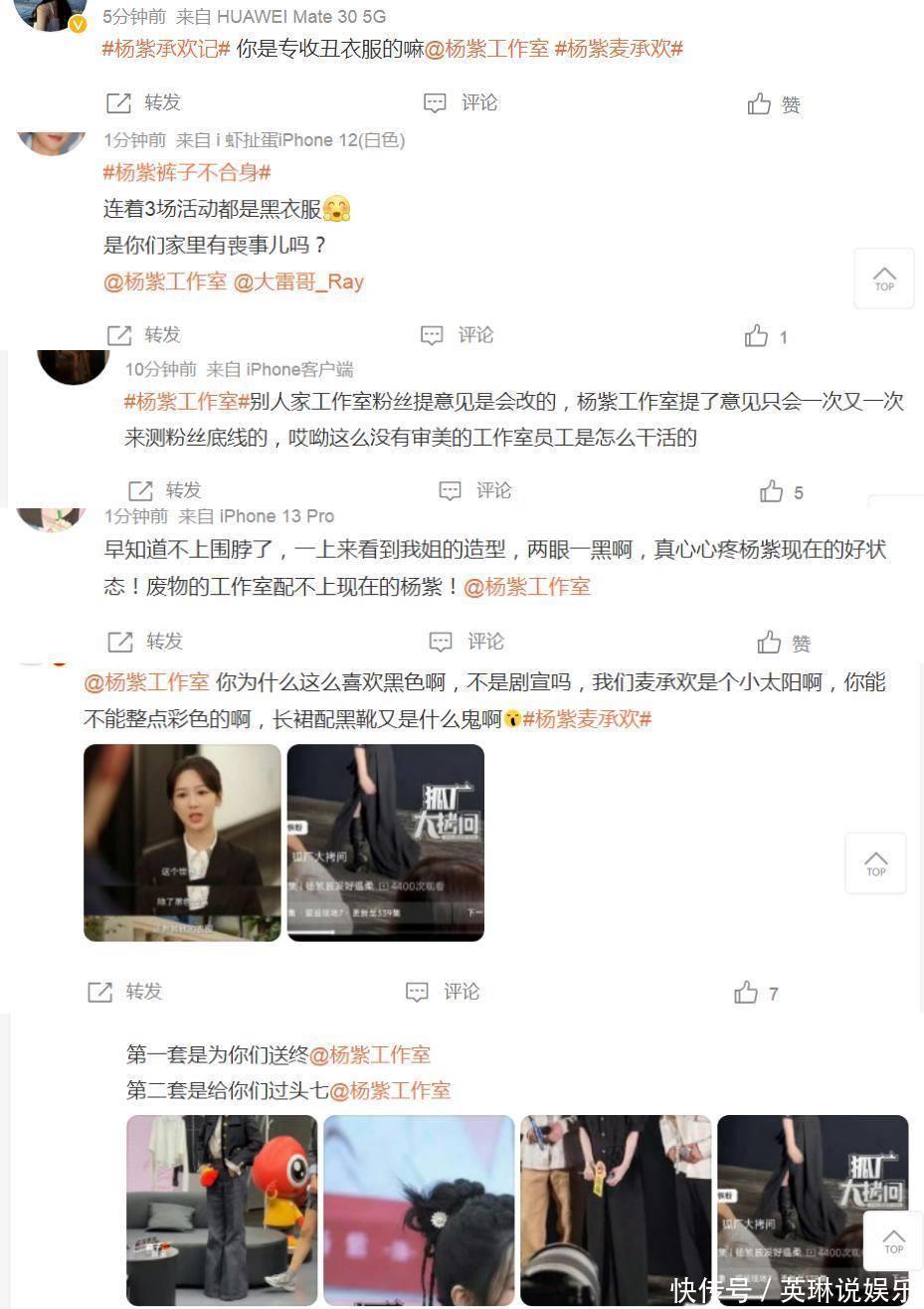Screen dimensions: 924x1309
Task: Open hashtag #杨紫裤子不合身#
Action: pyautogui.click(x=187, y=173)
